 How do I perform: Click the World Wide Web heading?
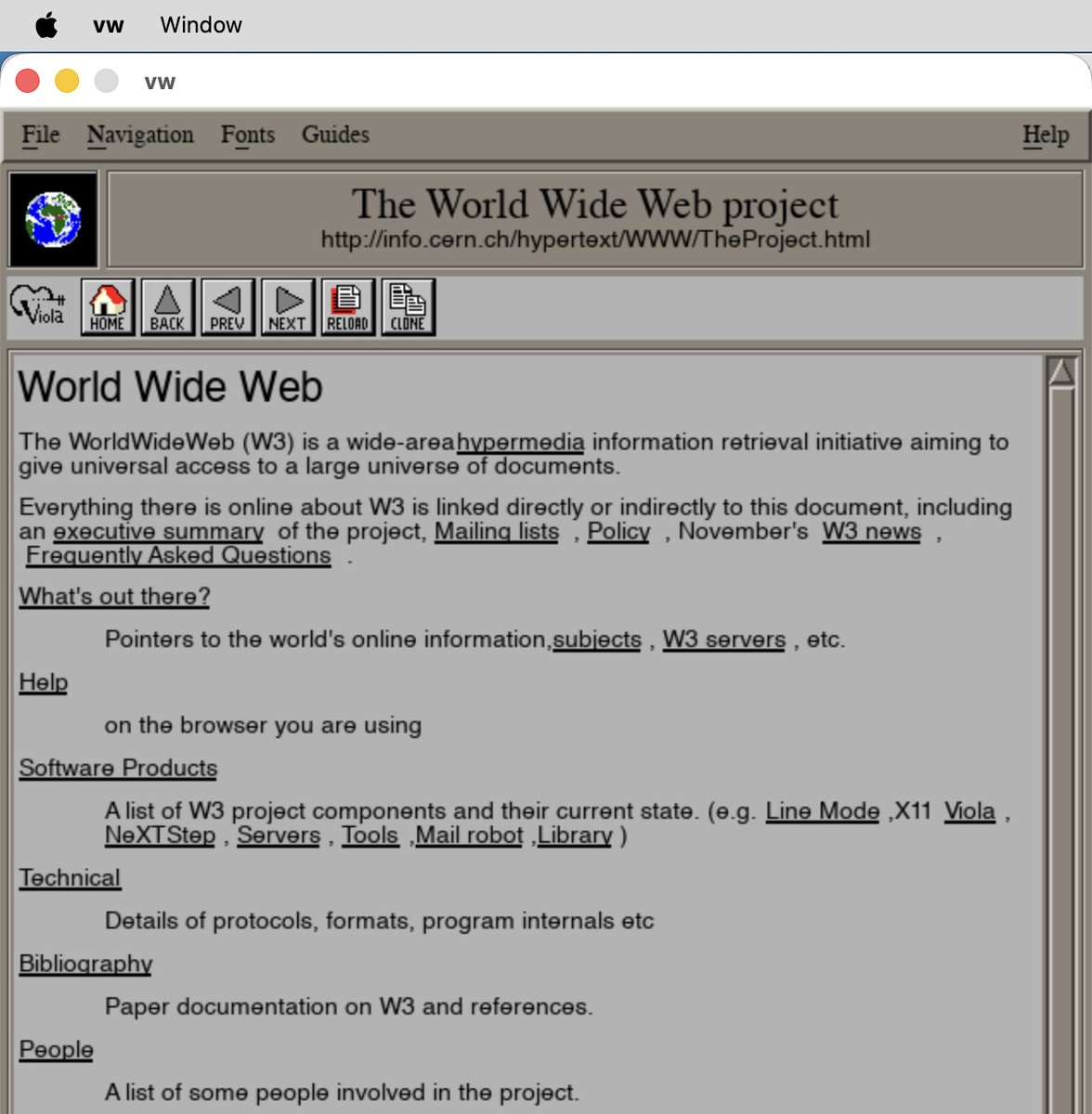pos(170,386)
